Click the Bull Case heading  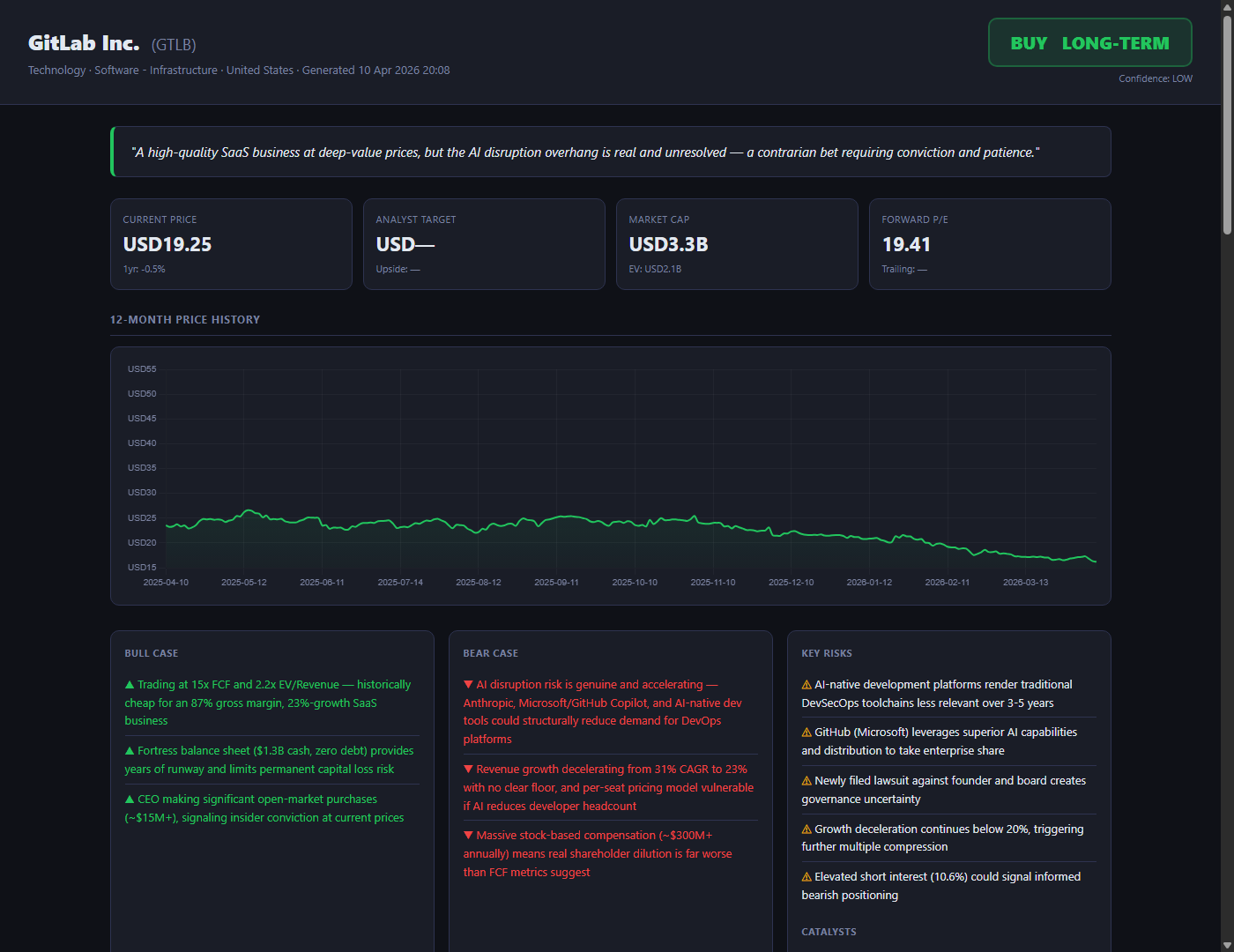152,654
